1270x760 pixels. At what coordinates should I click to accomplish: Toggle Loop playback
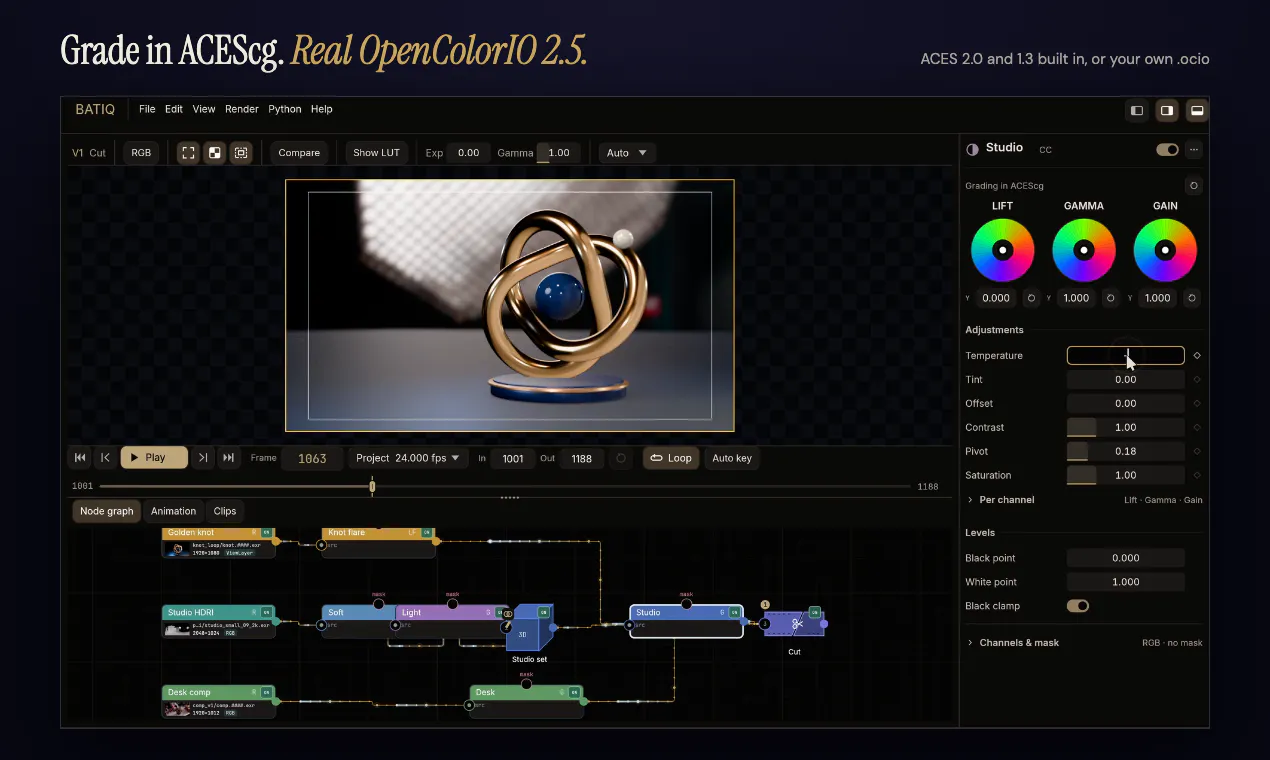(671, 458)
